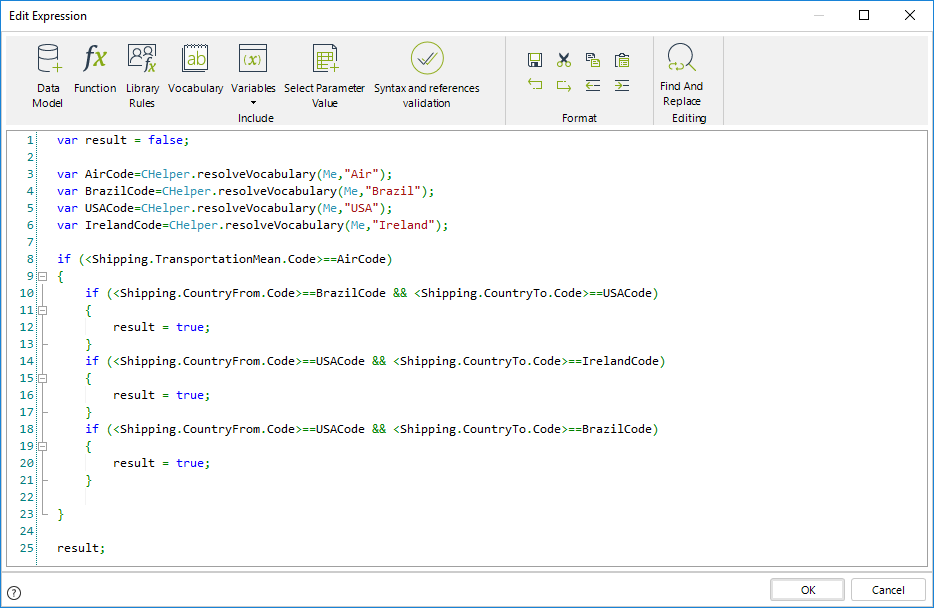Maximize the Edit Expression window
Viewport: 934px width, 608px height.
coord(864,15)
